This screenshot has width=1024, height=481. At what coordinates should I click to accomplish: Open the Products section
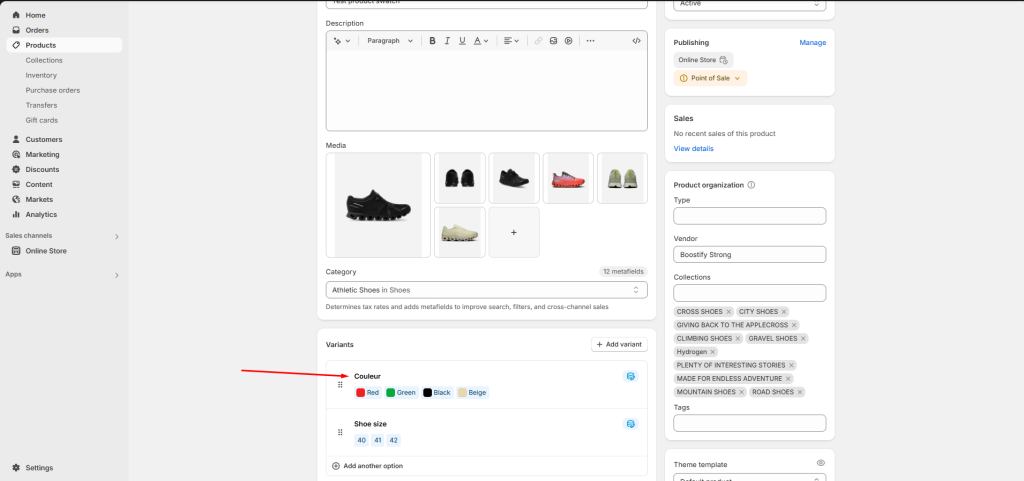click(64, 45)
